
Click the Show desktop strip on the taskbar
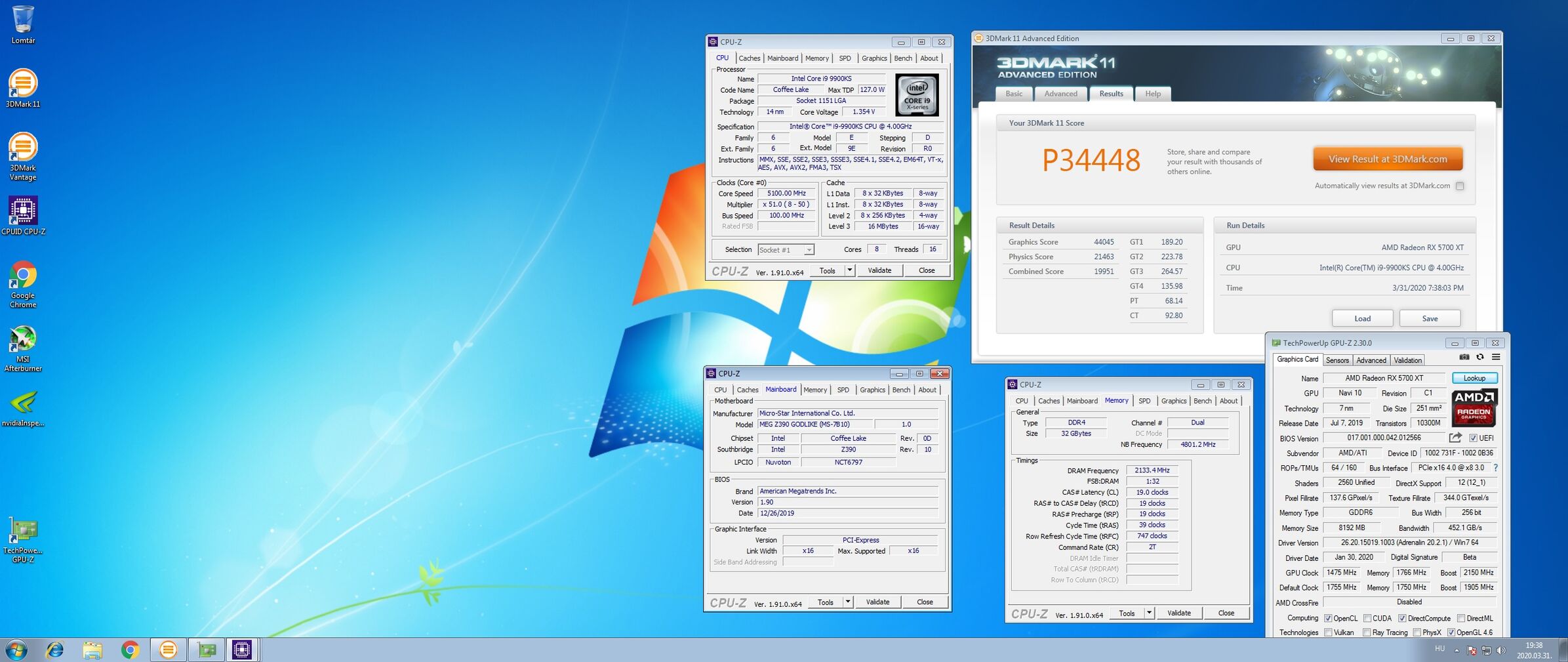1563,650
